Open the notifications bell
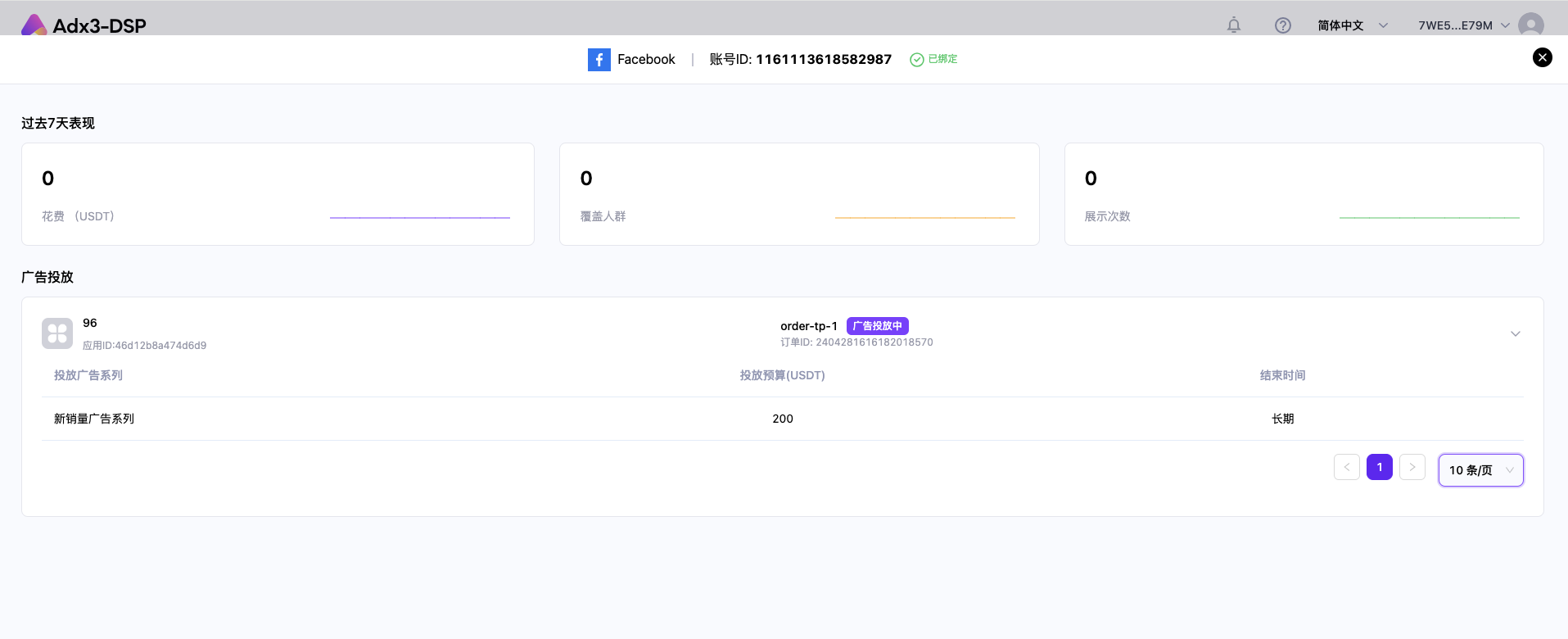Screen dimensions: 1568x639 [1233, 25]
